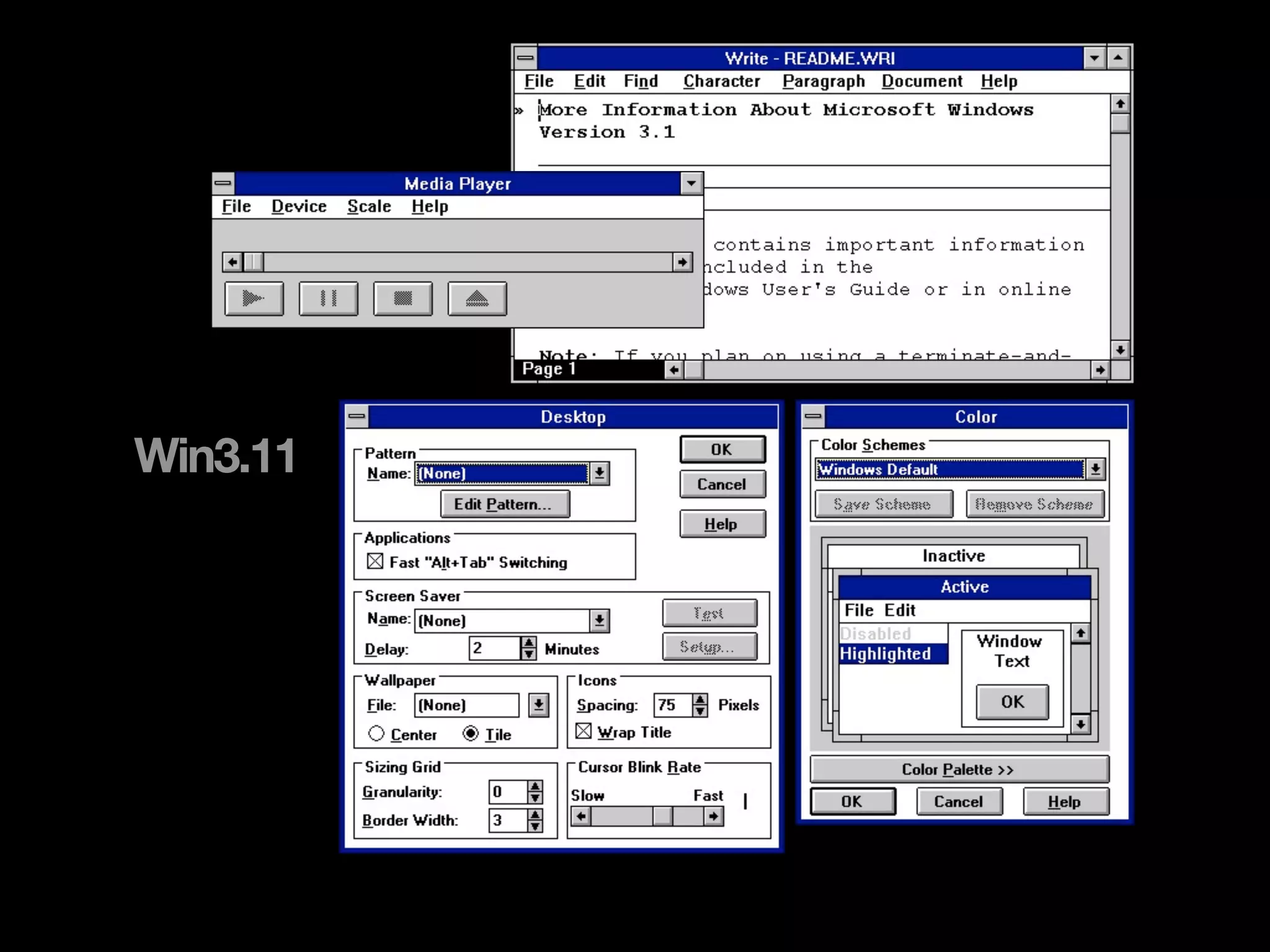The image size is (1270, 952).
Task: Click Write horizontal scrollbar right arrow
Action: [1100, 370]
